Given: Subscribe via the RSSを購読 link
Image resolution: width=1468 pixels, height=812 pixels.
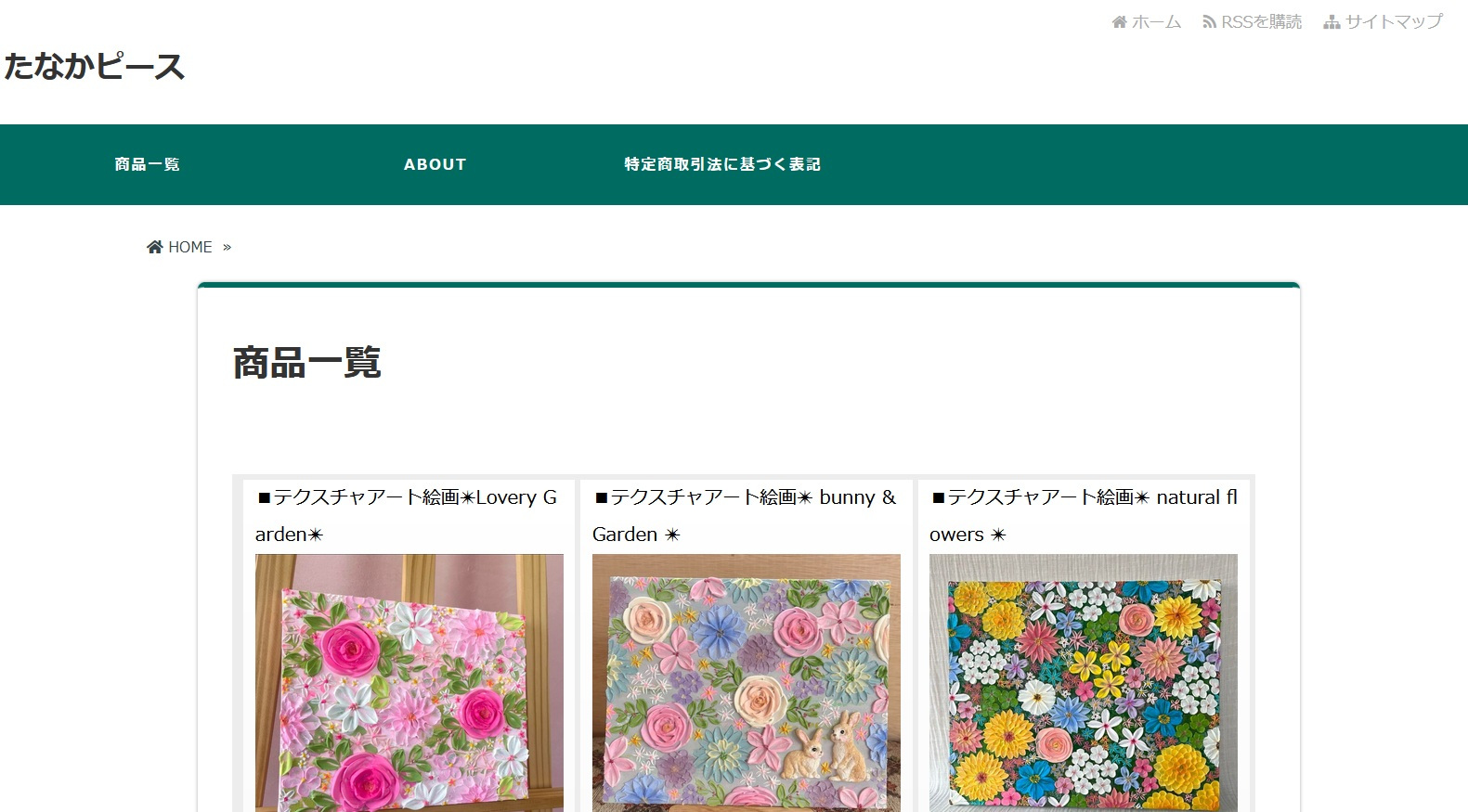Looking at the screenshot, I should [x=1261, y=22].
